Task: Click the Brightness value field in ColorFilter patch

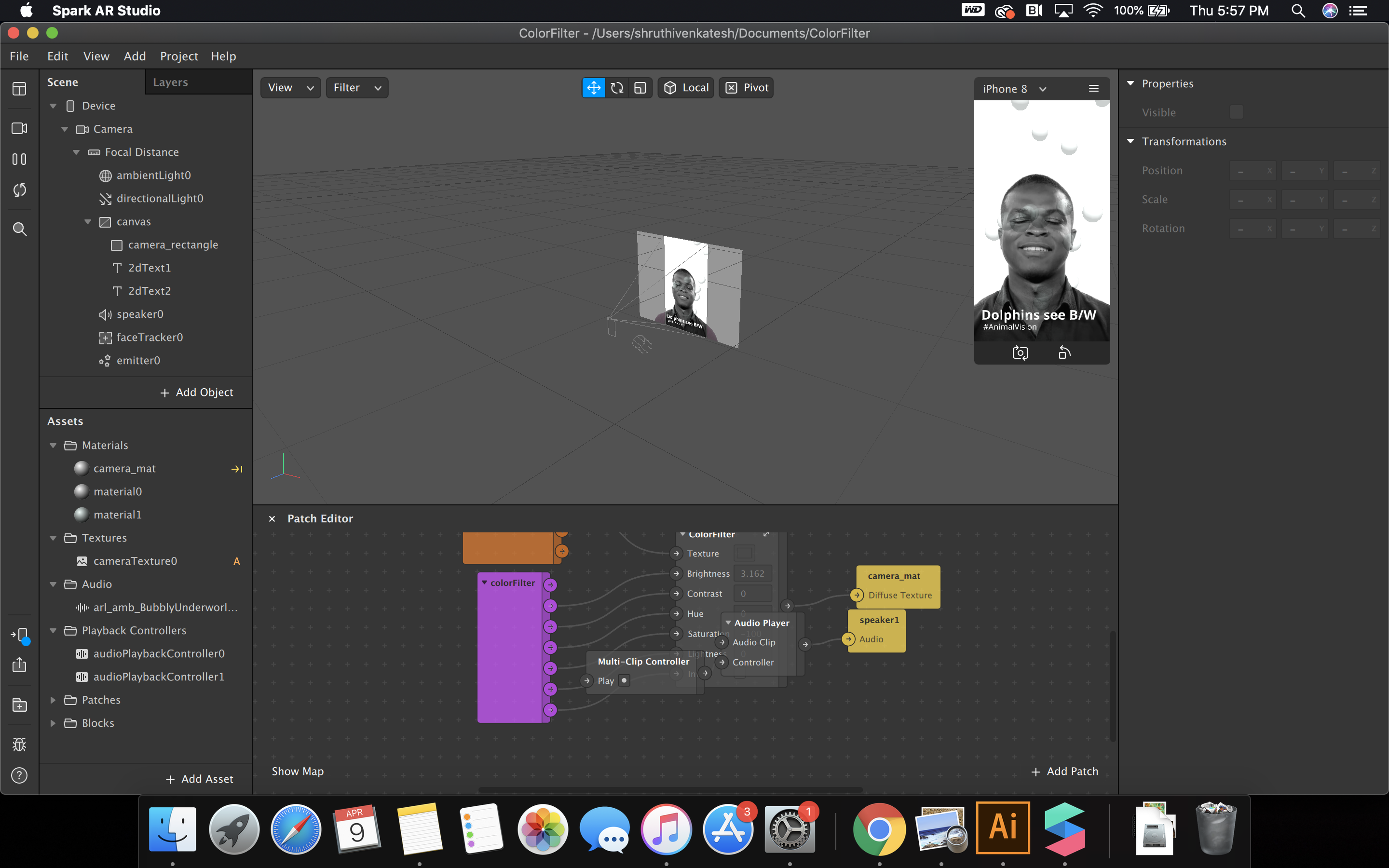Action: (752, 573)
